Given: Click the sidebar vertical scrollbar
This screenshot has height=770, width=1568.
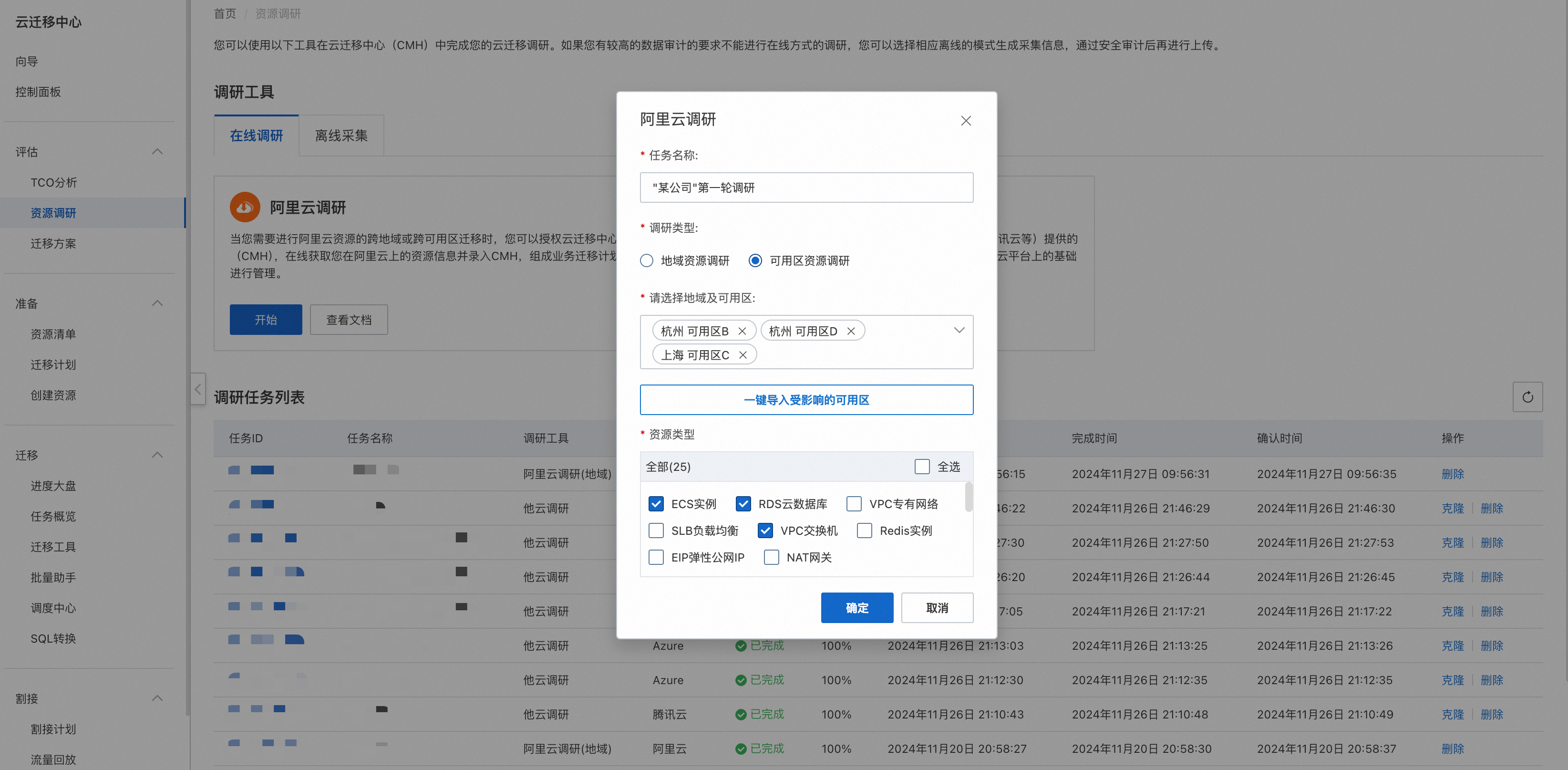Looking at the screenshot, I should tap(187, 358).
